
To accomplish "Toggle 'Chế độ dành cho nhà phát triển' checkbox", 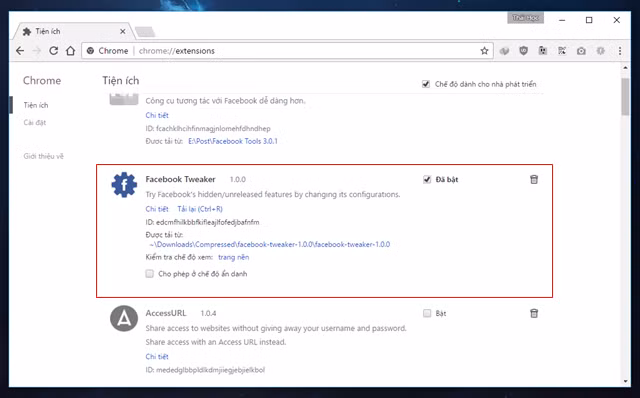I will pyautogui.click(x=426, y=84).
